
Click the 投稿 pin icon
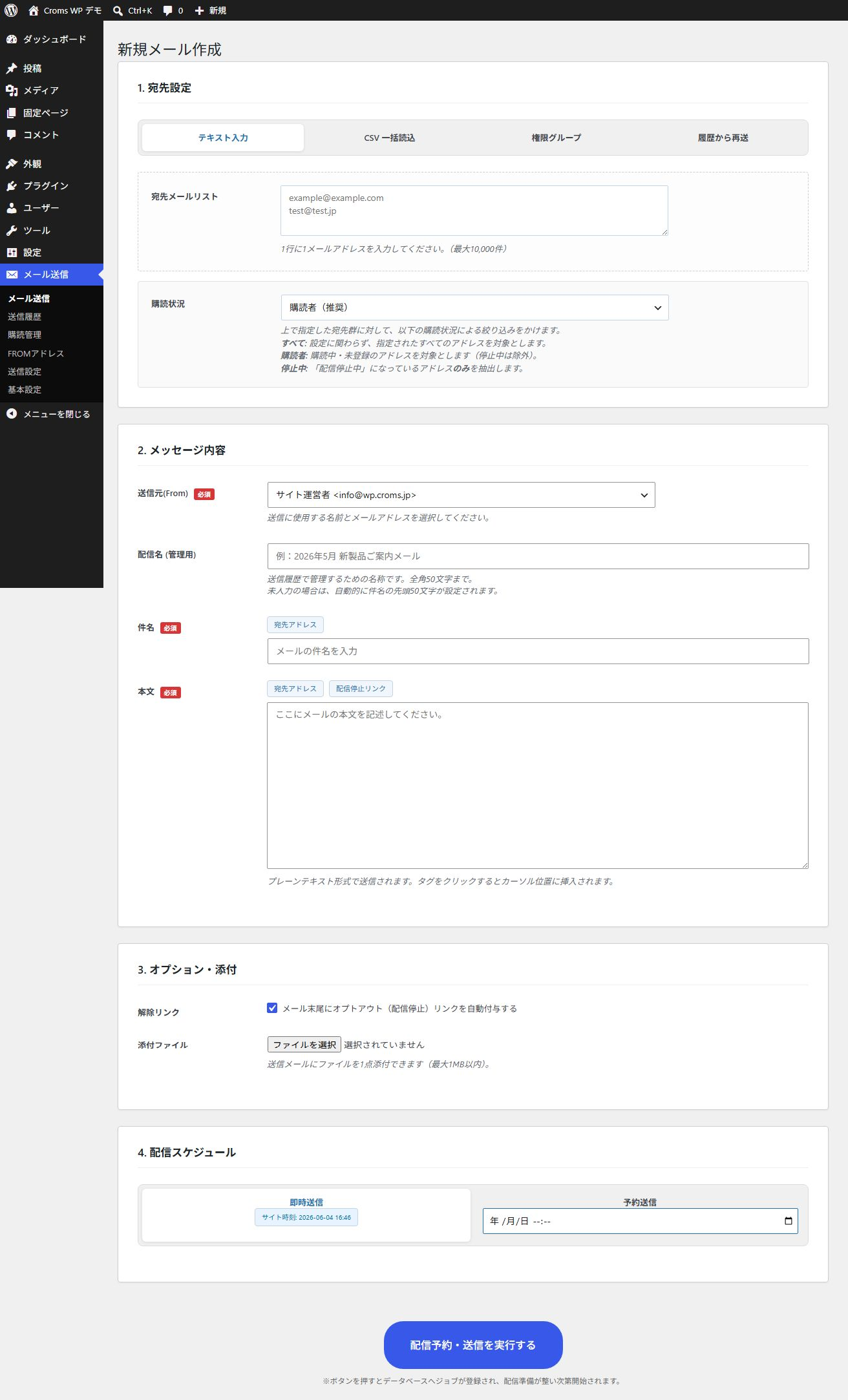pyautogui.click(x=12, y=68)
